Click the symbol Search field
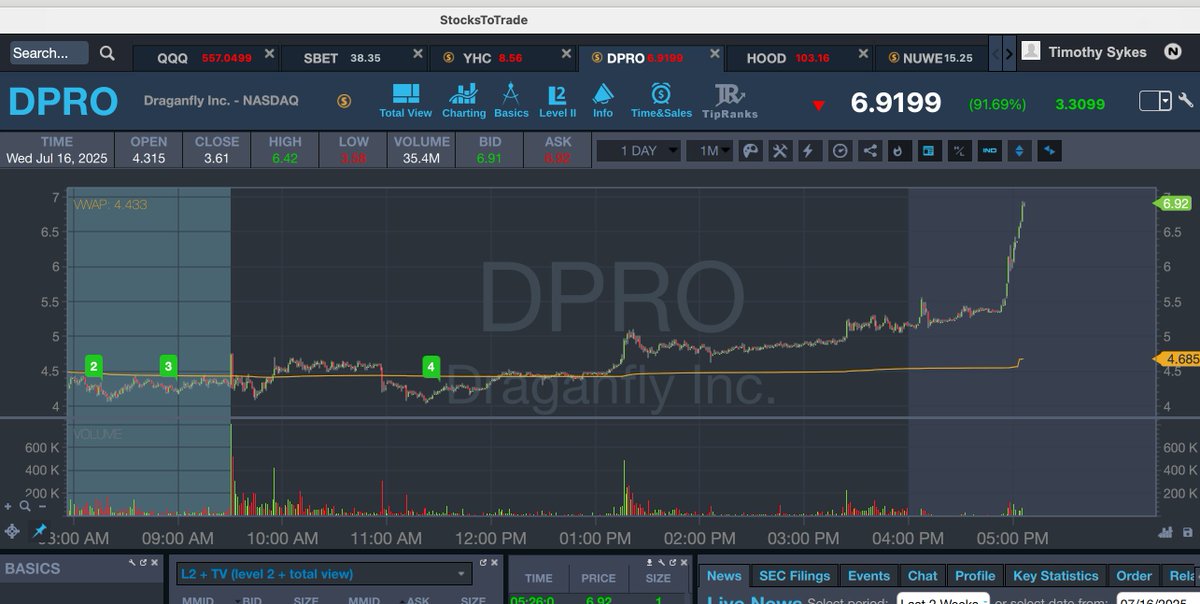Image resolution: width=1200 pixels, height=604 pixels. click(49, 53)
